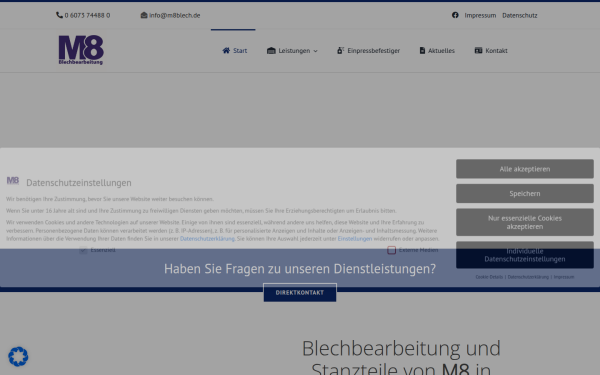
Task: Open cookie preferences via blue gear badge
Action: [18, 357]
